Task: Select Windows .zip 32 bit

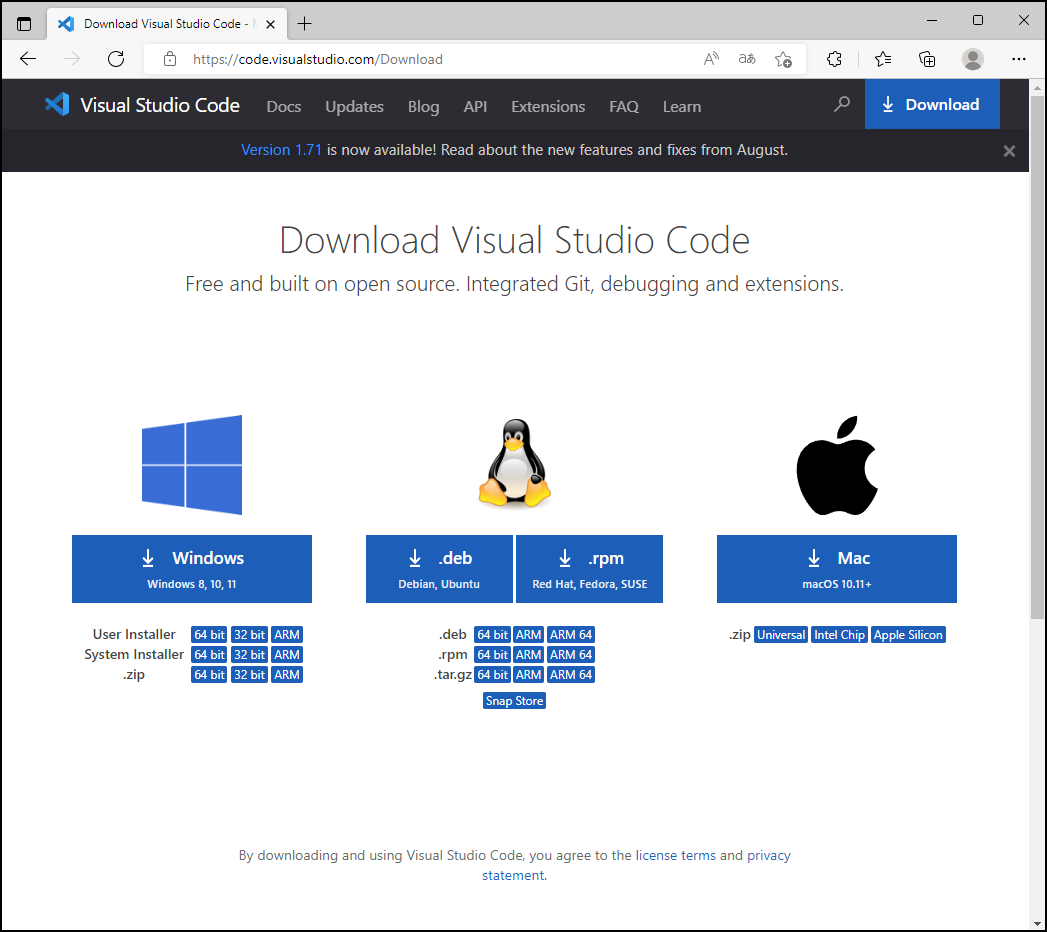Action: (249, 675)
